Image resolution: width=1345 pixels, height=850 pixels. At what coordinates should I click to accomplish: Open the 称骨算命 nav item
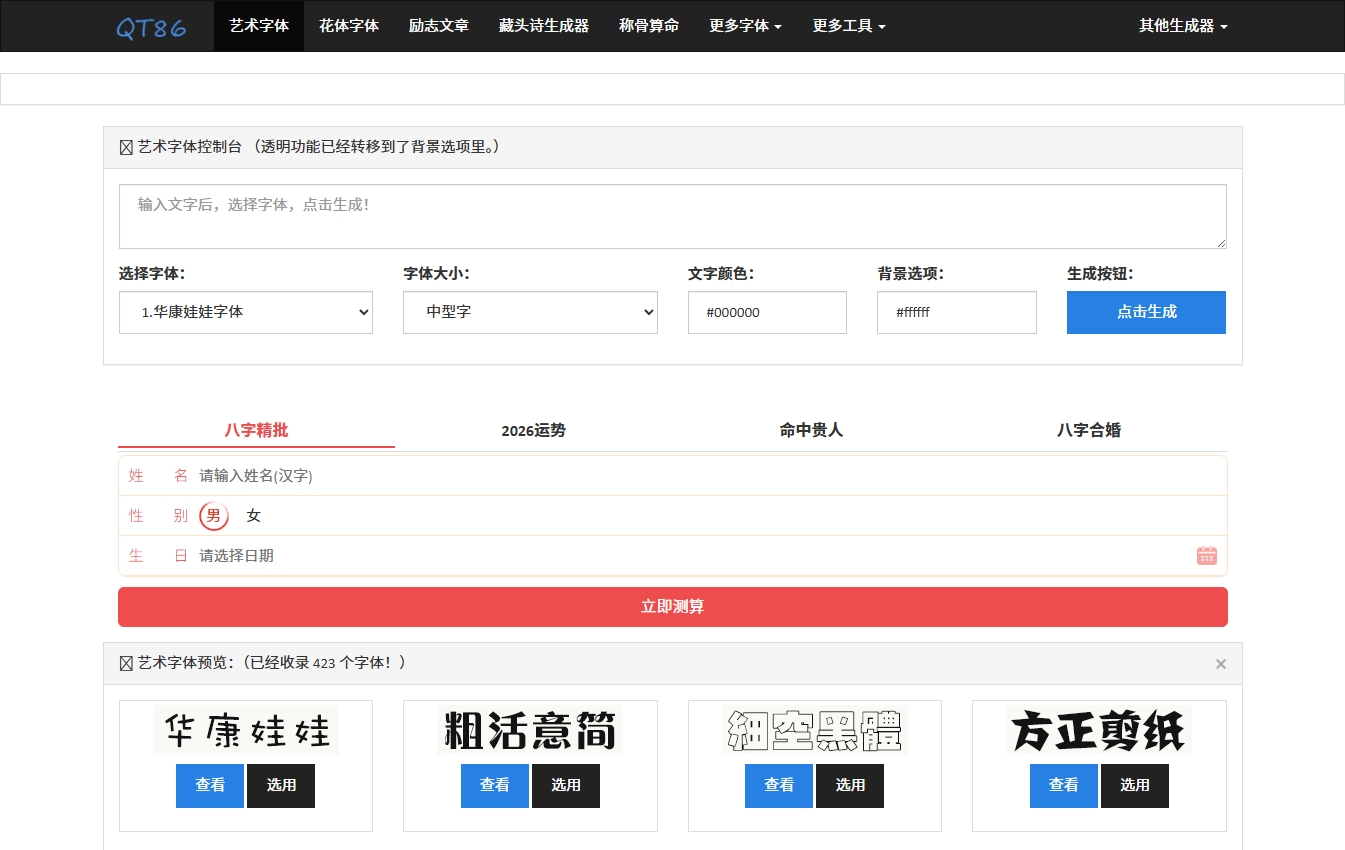(x=649, y=26)
